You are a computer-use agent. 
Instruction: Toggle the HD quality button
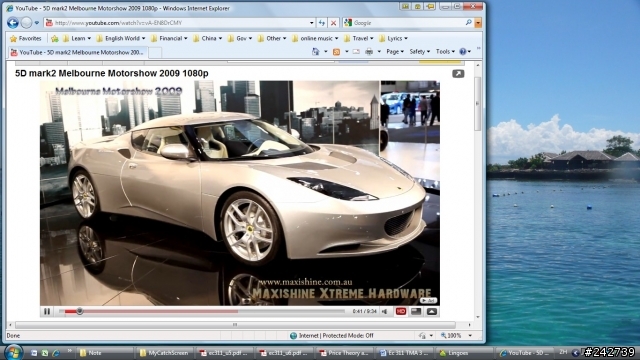[401, 311]
